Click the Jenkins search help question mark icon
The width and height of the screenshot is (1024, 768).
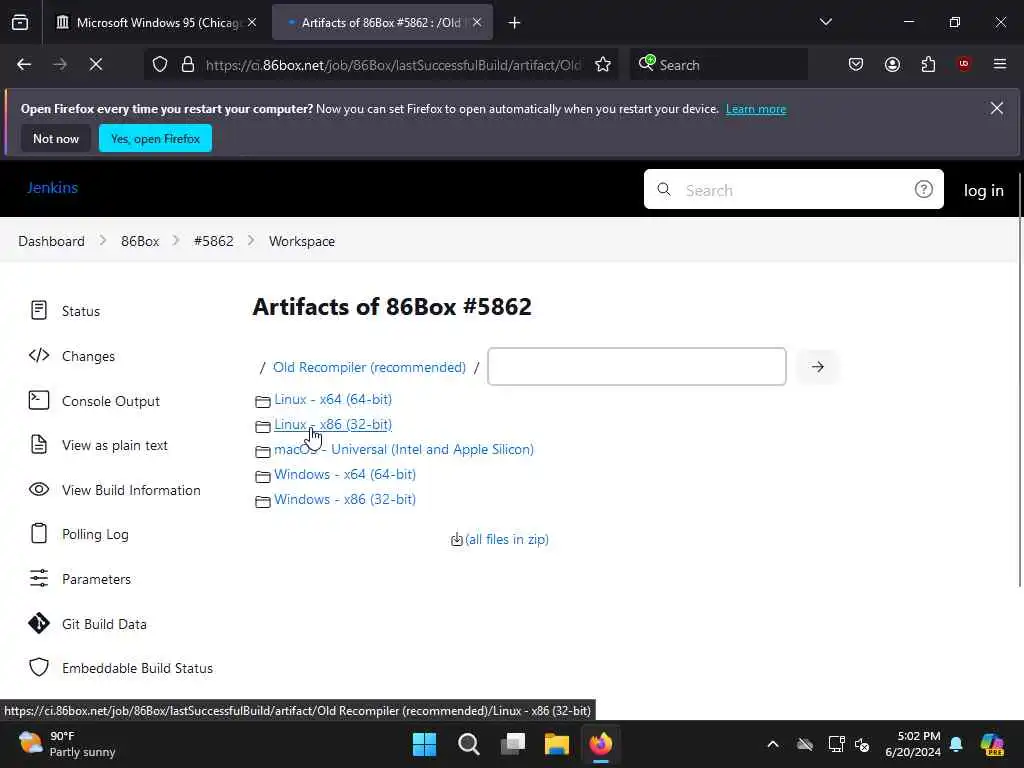coord(923,189)
